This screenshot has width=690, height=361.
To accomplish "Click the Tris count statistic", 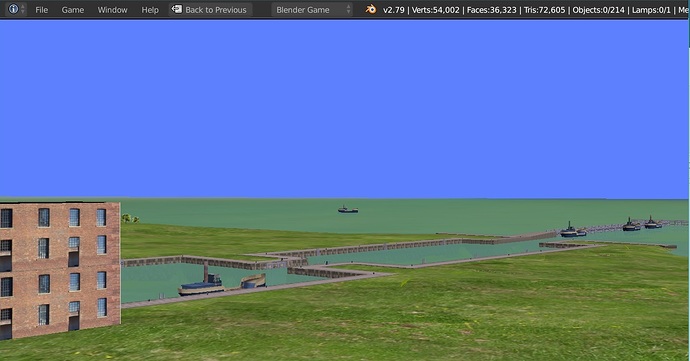I will [544, 10].
